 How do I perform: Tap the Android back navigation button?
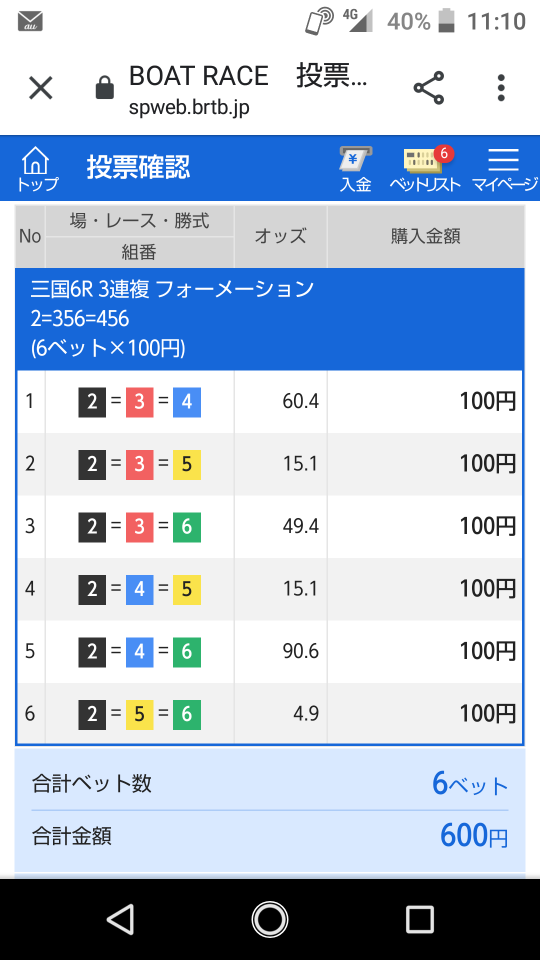pos(120,919)
